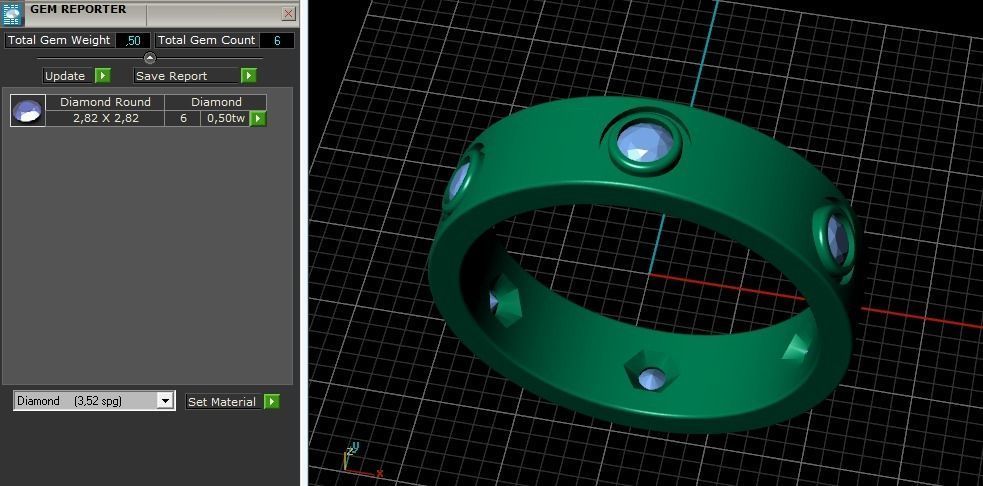The image size is (983, 486).
Task: Click the gem quantity 6 cell
Action: pos(183,118)
